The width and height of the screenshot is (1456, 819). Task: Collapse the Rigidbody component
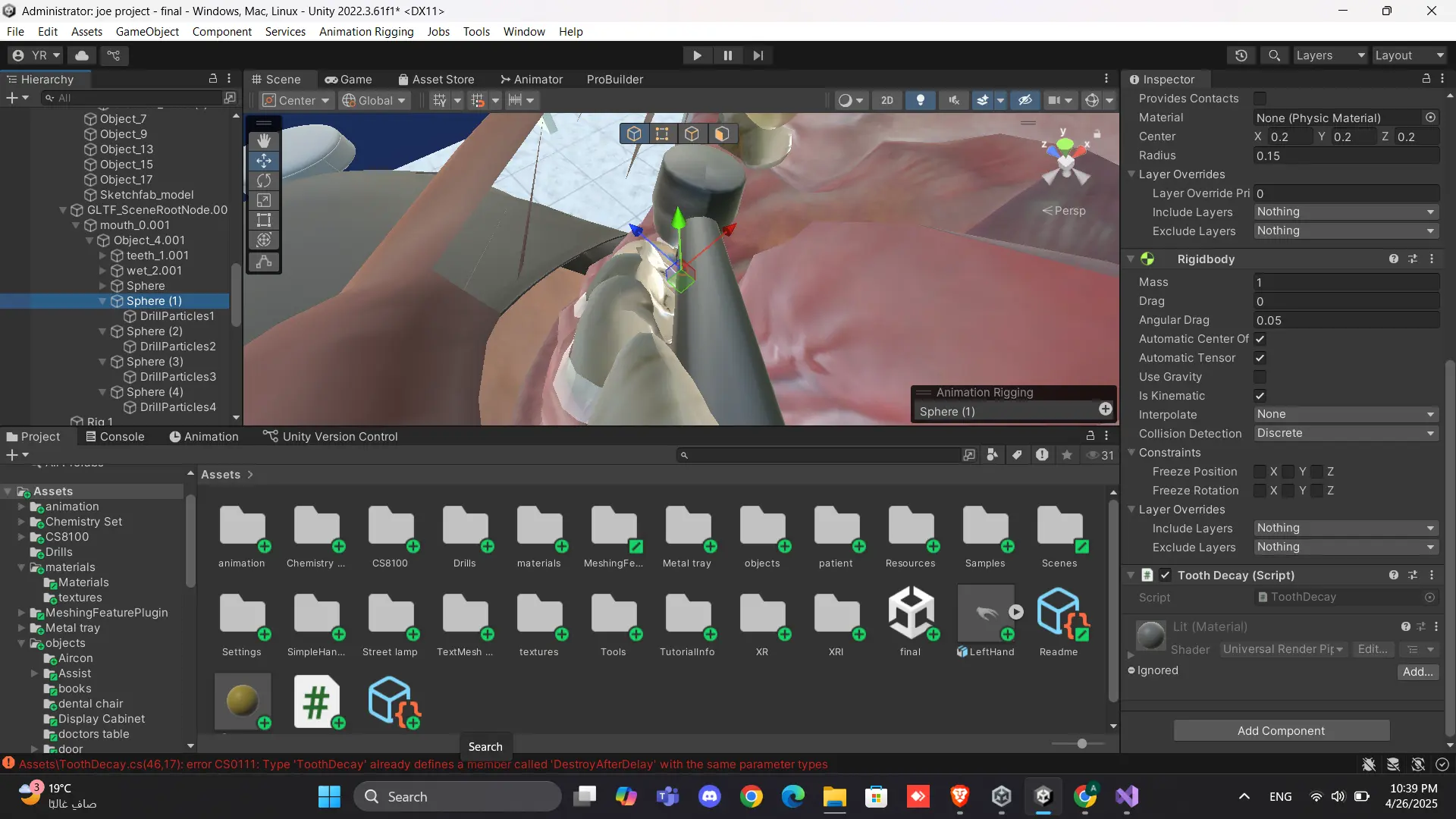pos(1131,259)
